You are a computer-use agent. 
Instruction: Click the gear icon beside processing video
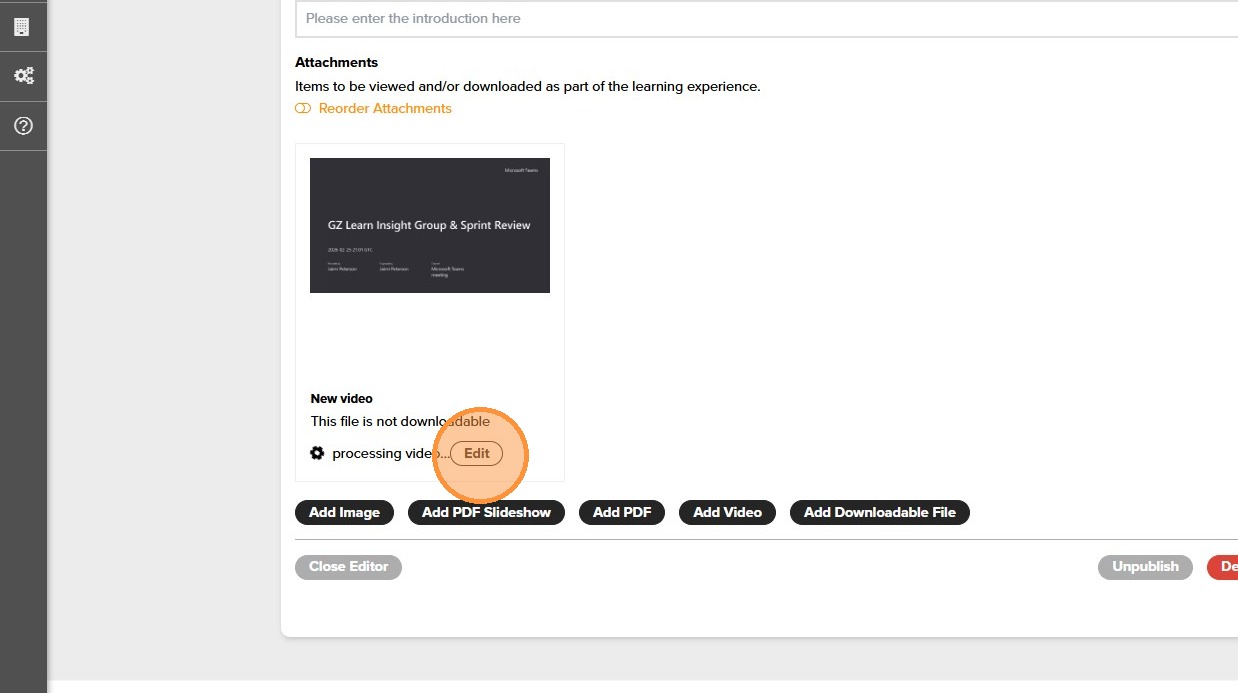317,453
